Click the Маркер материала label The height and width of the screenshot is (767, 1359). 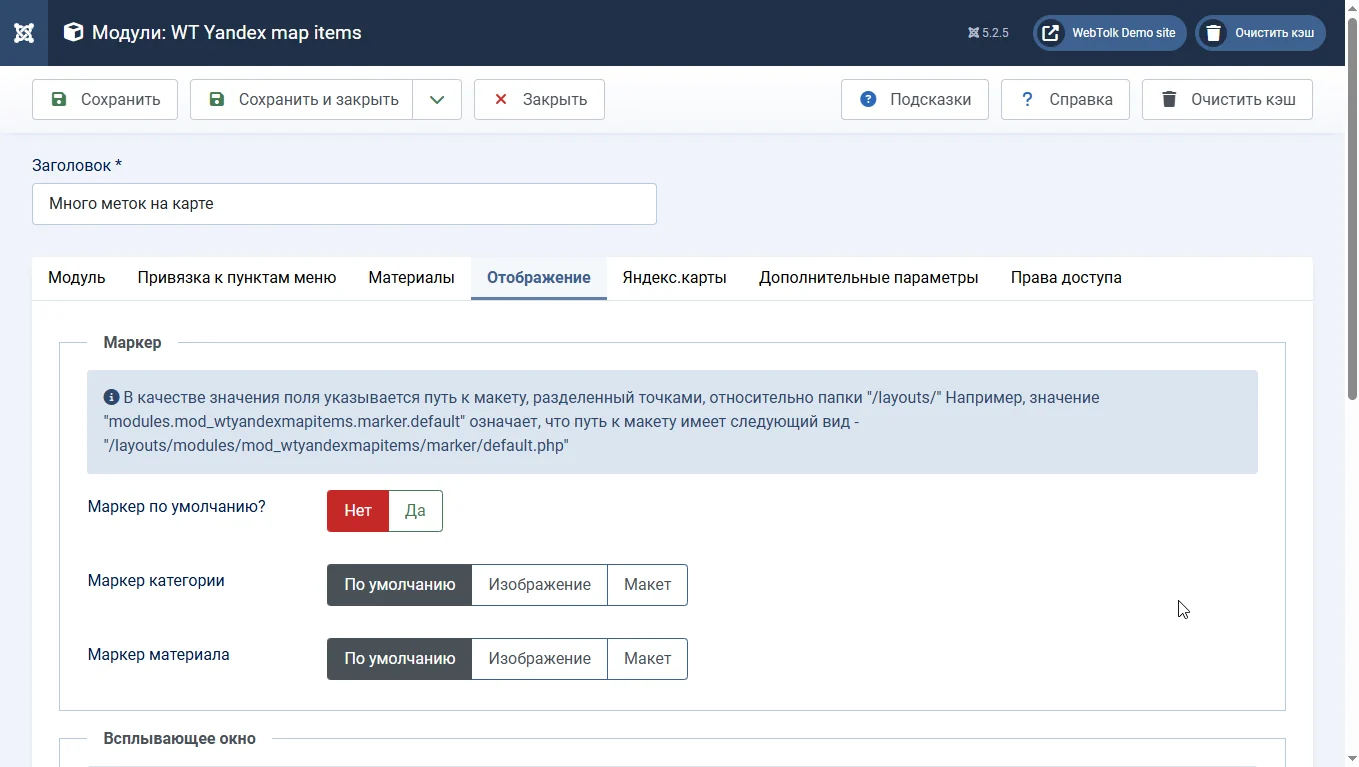[159, 655]
